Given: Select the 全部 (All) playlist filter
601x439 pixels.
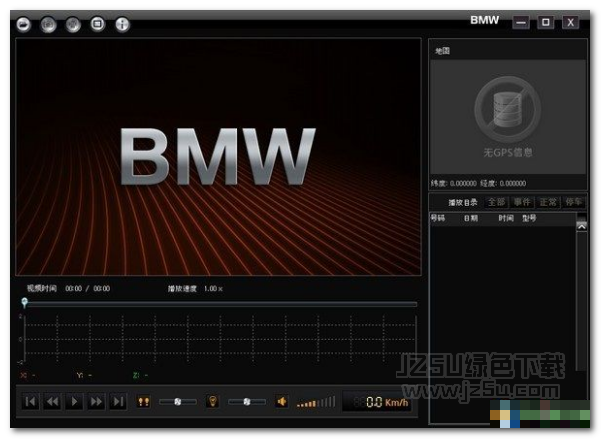Looking at the screenshot, I should tap(496, 202).
